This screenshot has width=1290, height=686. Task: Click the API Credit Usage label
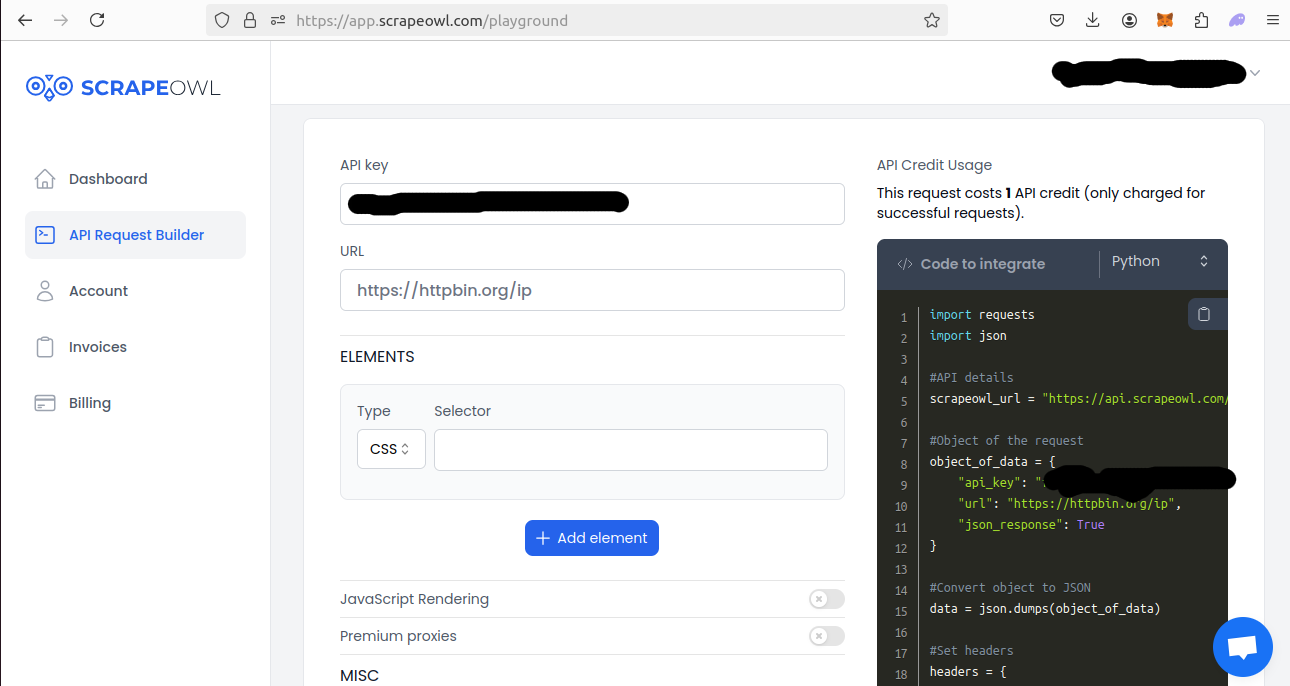[x=934, y=165]
